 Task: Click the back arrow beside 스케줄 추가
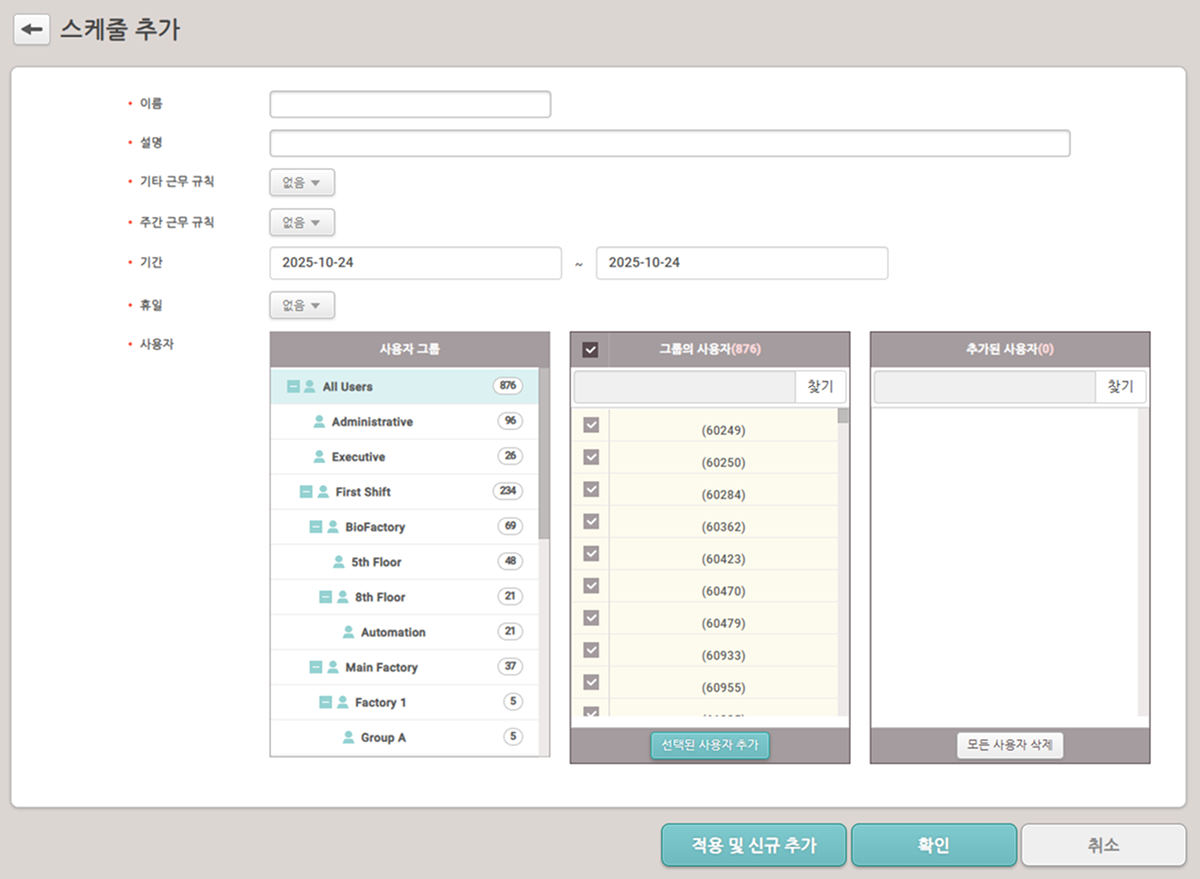[31, 30]
